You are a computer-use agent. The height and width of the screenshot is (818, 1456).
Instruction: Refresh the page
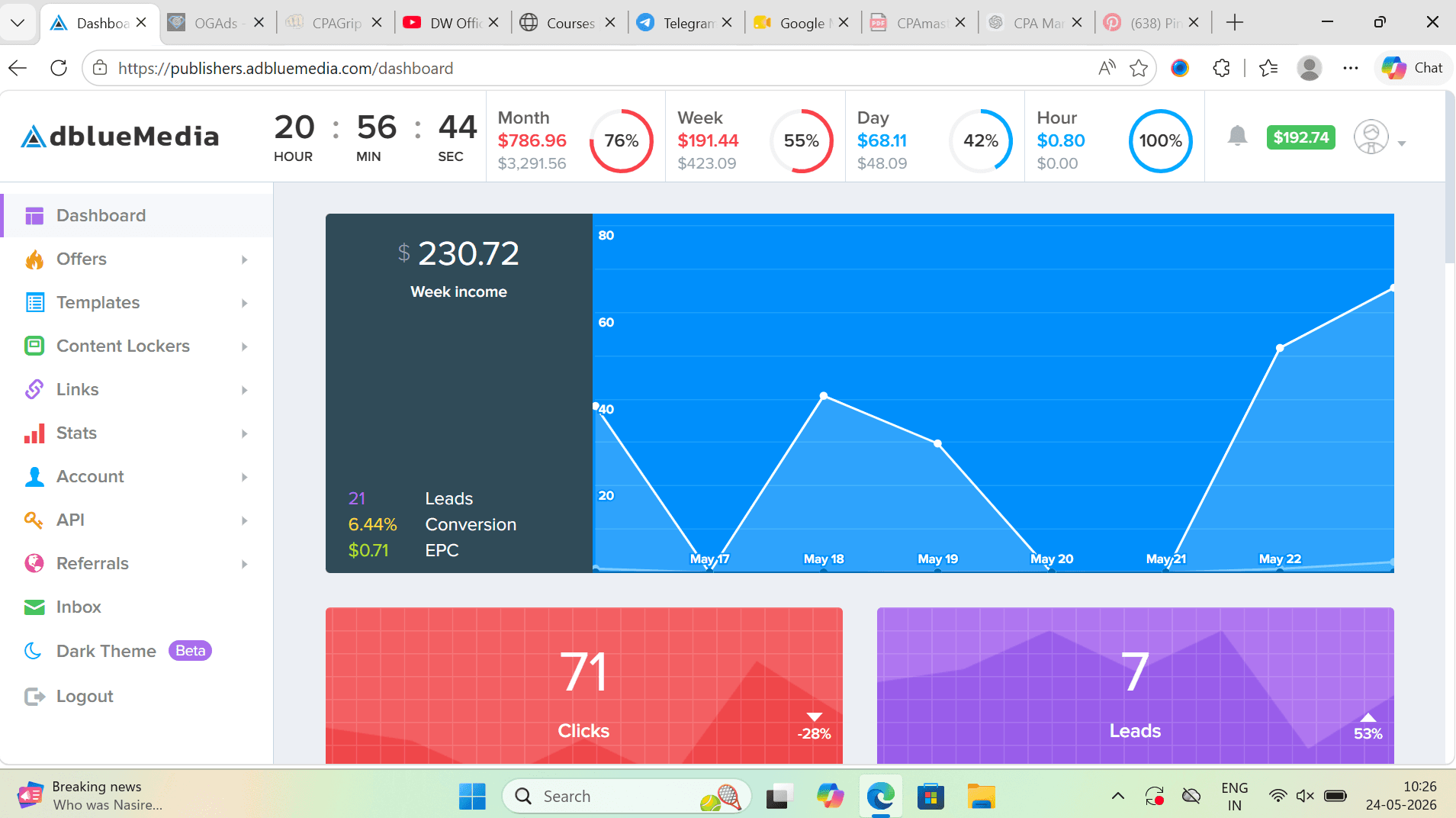click(59, 68)
